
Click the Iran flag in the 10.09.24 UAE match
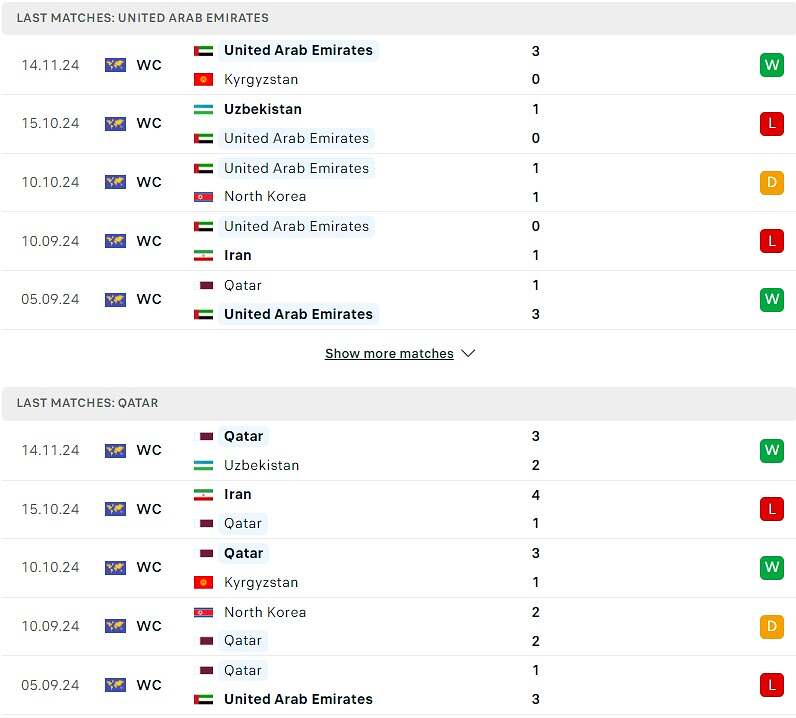point(204,255)
